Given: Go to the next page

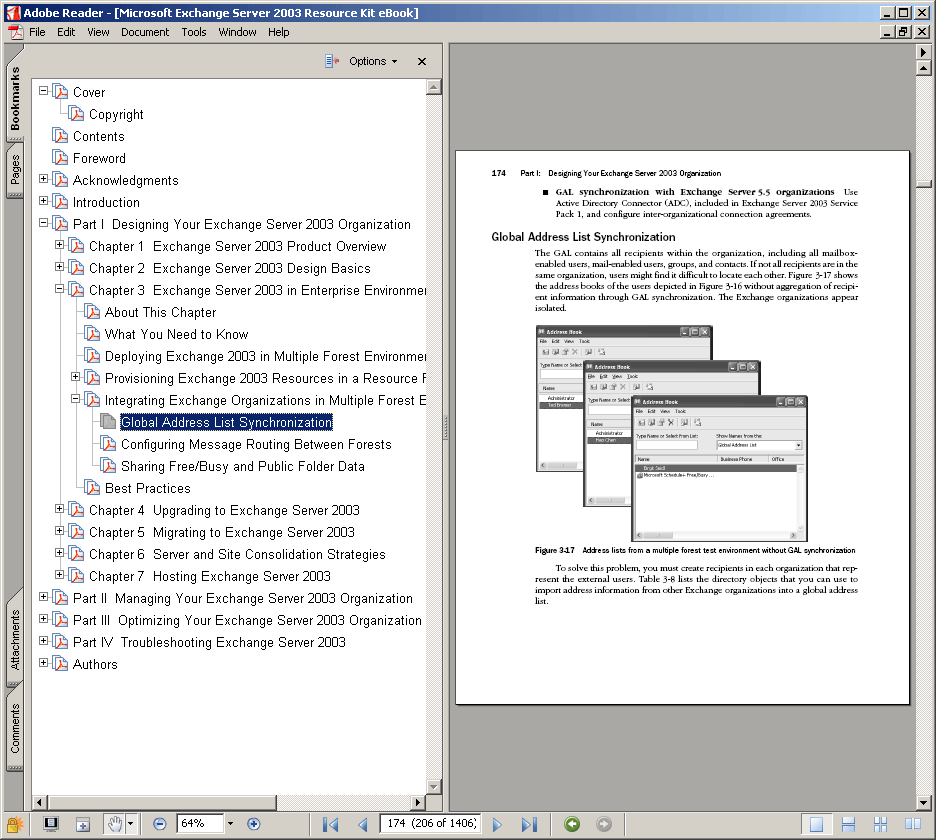Looking at the screenshot, I should coord(497,824).
